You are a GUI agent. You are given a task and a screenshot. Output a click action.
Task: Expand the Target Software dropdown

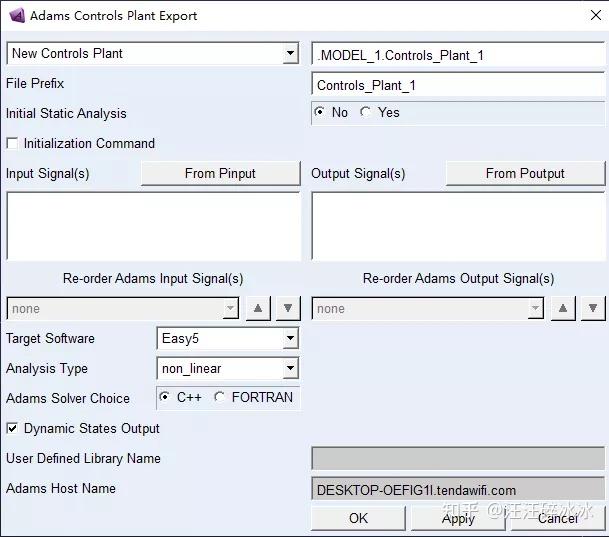point(290,339)
